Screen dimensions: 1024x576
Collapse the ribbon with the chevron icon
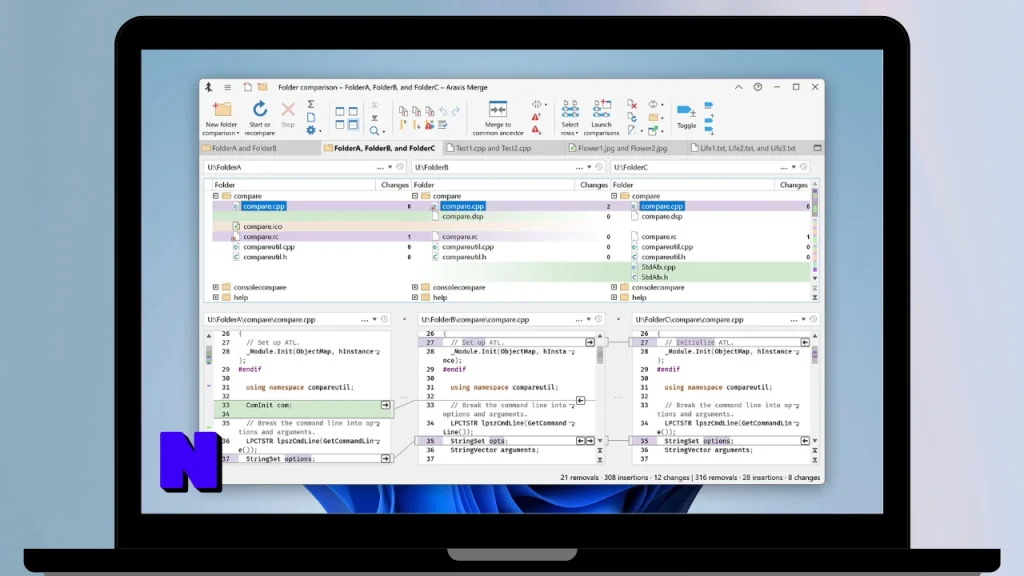coord(739,87)
